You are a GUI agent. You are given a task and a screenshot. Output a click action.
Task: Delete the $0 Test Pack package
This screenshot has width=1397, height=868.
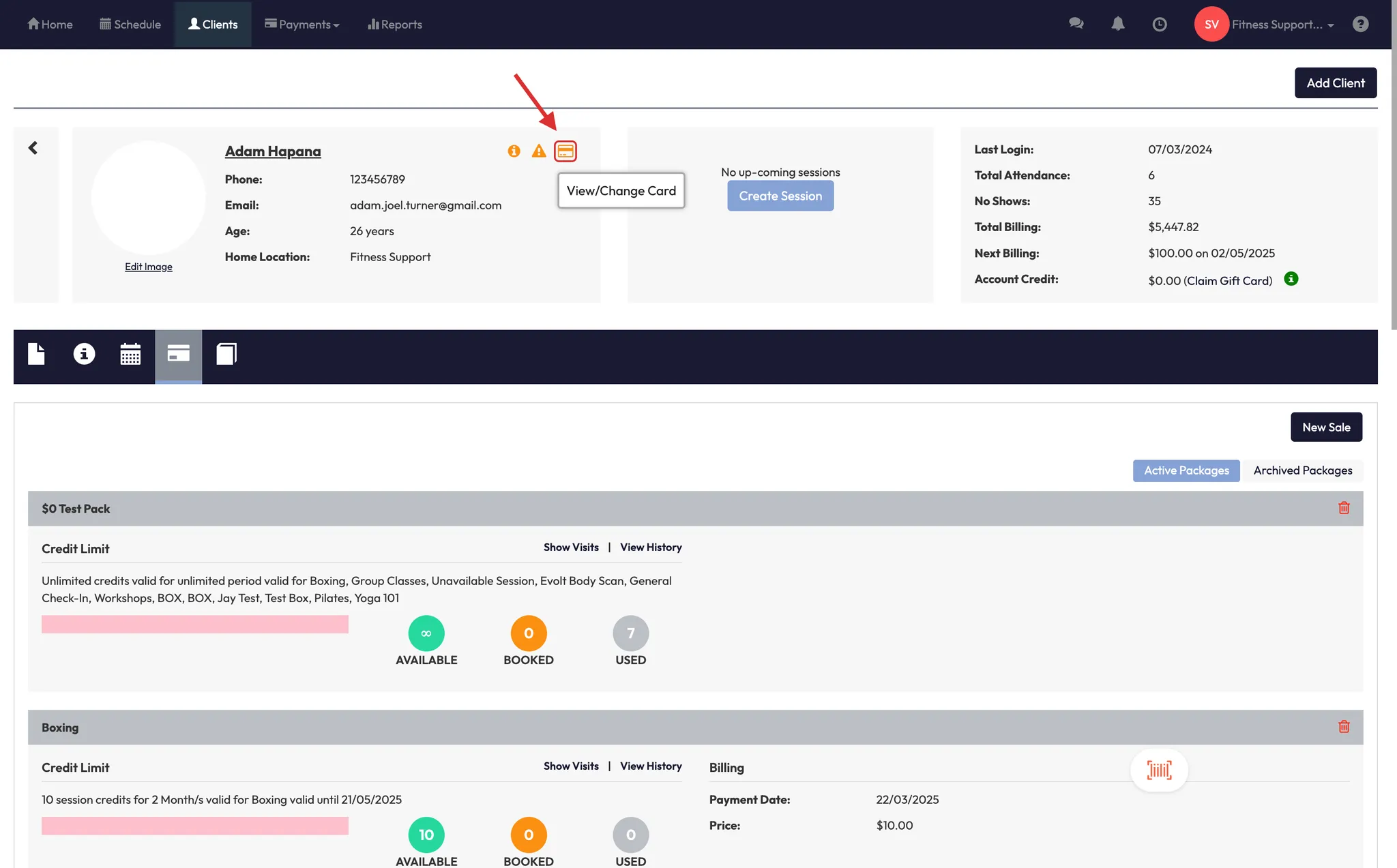point(1344,508)
